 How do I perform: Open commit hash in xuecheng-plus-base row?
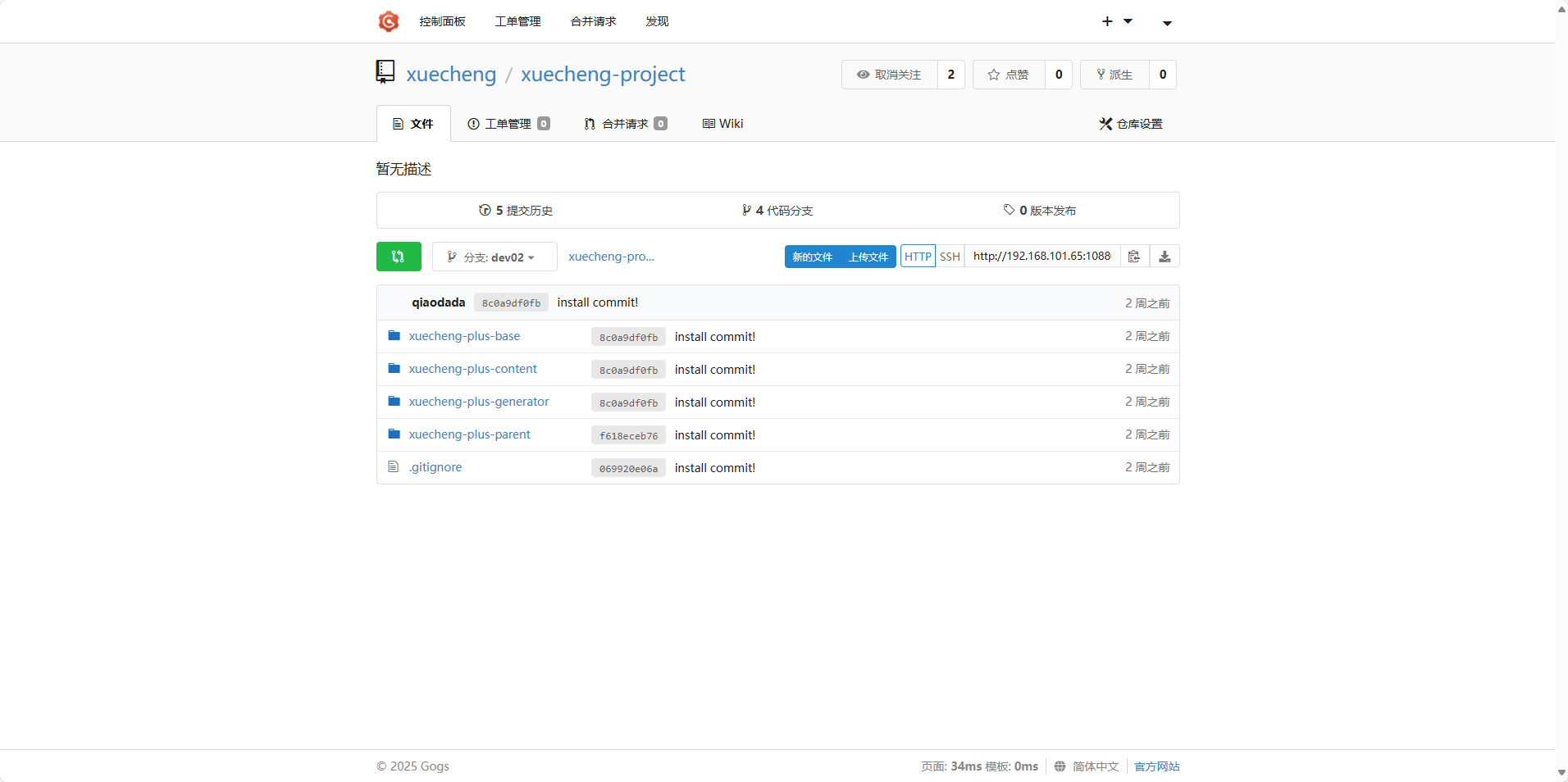[628, 337]
